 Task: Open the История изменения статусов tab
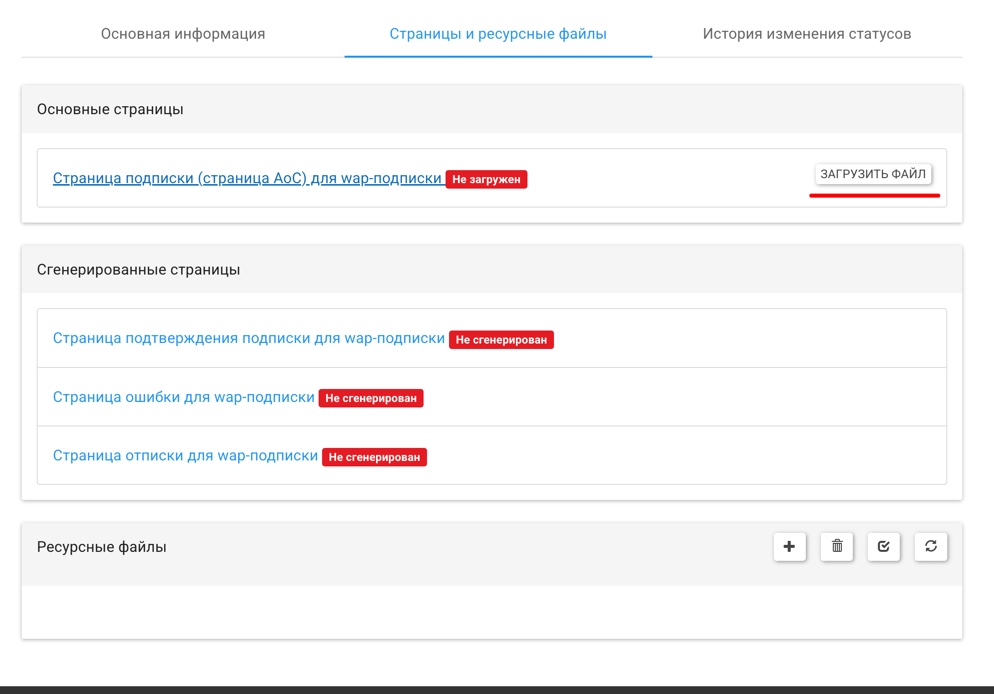point(806,34)
